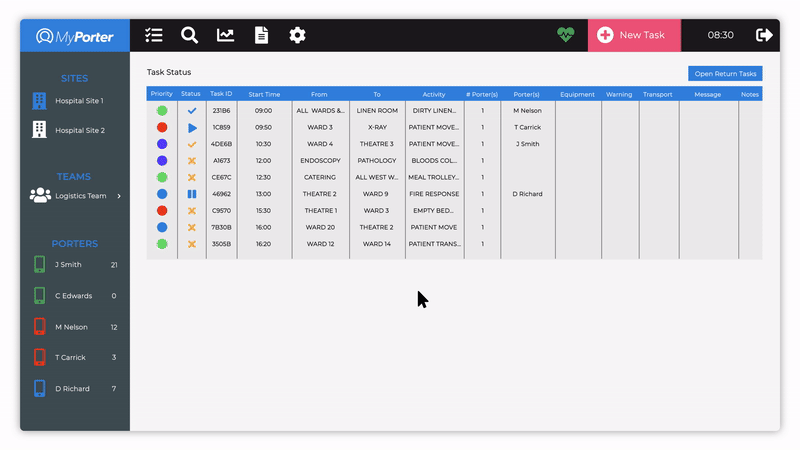Click the Task Status heading

pyautogui.click(x=169, y=72)
